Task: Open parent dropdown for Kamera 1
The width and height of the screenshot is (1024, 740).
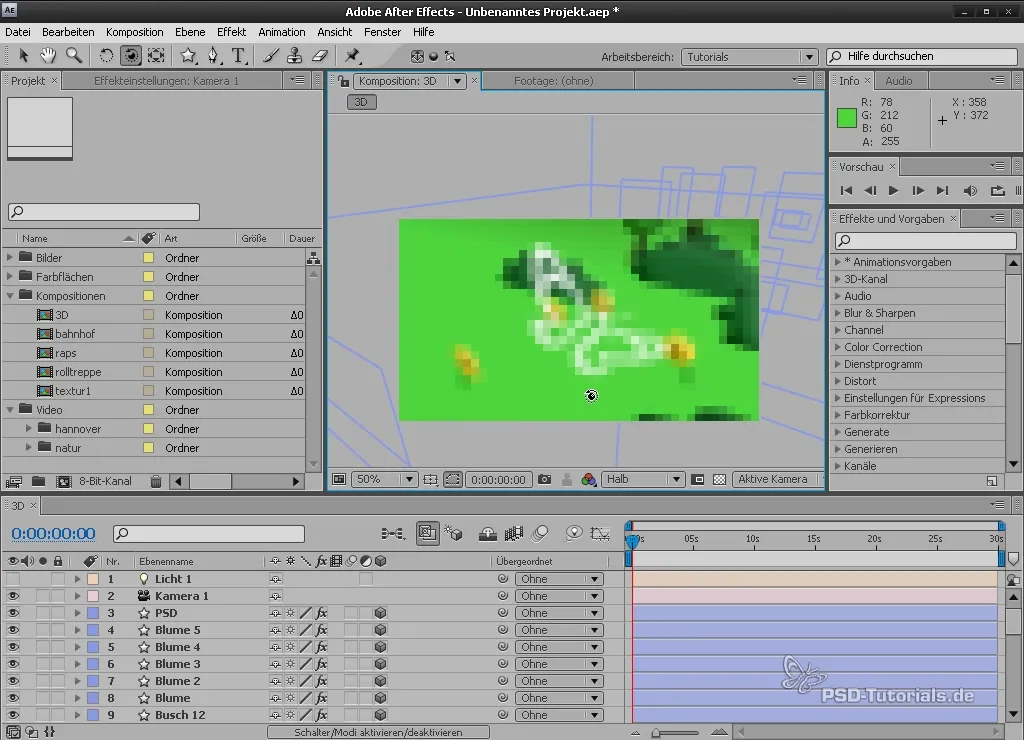Action: 559,596
